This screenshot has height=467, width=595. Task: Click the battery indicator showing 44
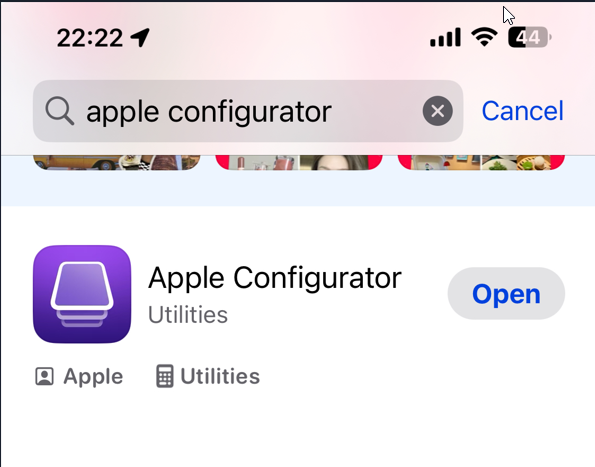530,37
